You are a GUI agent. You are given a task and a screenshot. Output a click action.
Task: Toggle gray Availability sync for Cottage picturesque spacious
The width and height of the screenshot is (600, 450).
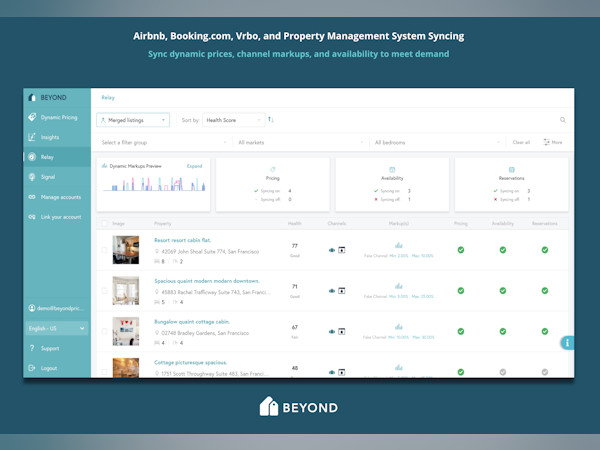click(x=503, y=372)
